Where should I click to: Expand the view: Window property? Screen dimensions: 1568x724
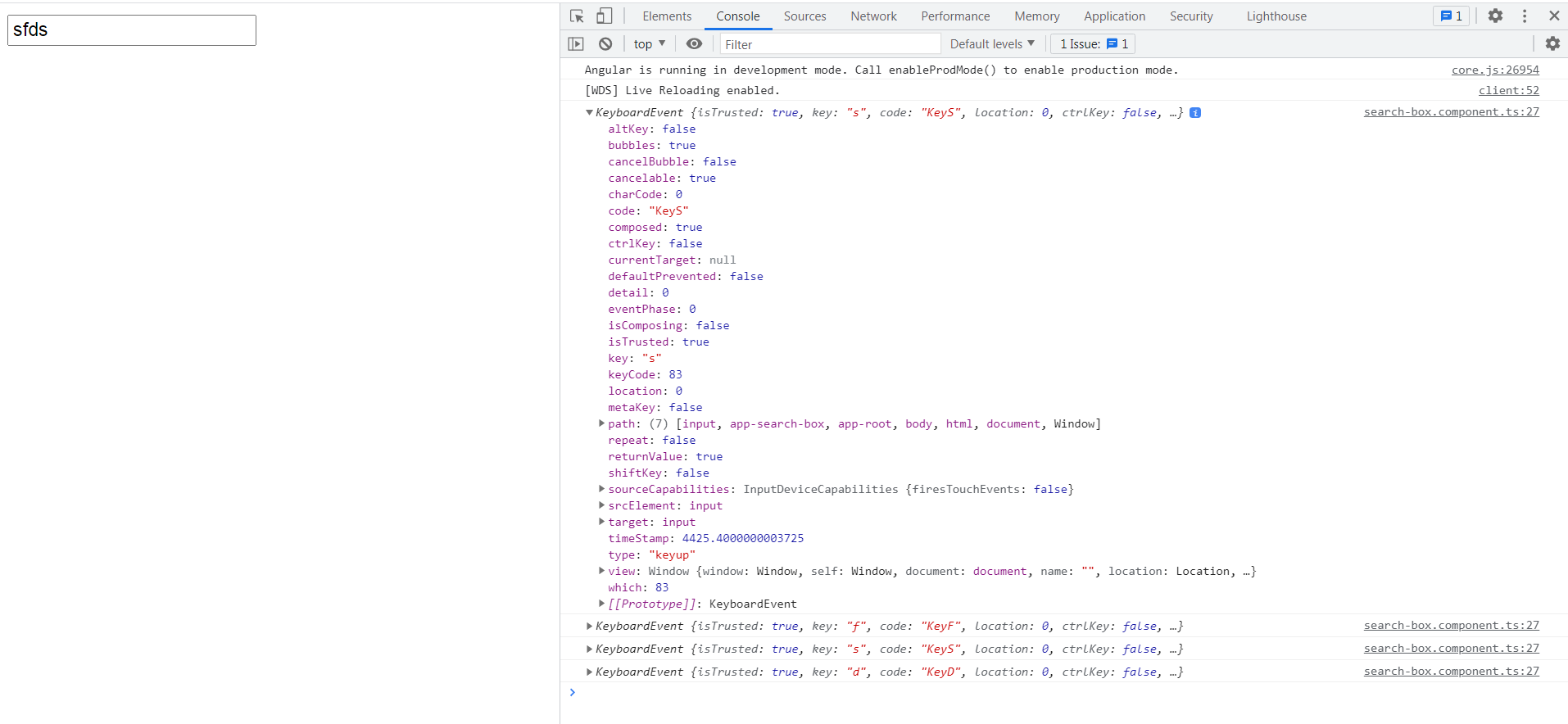[x=601, y=572]
